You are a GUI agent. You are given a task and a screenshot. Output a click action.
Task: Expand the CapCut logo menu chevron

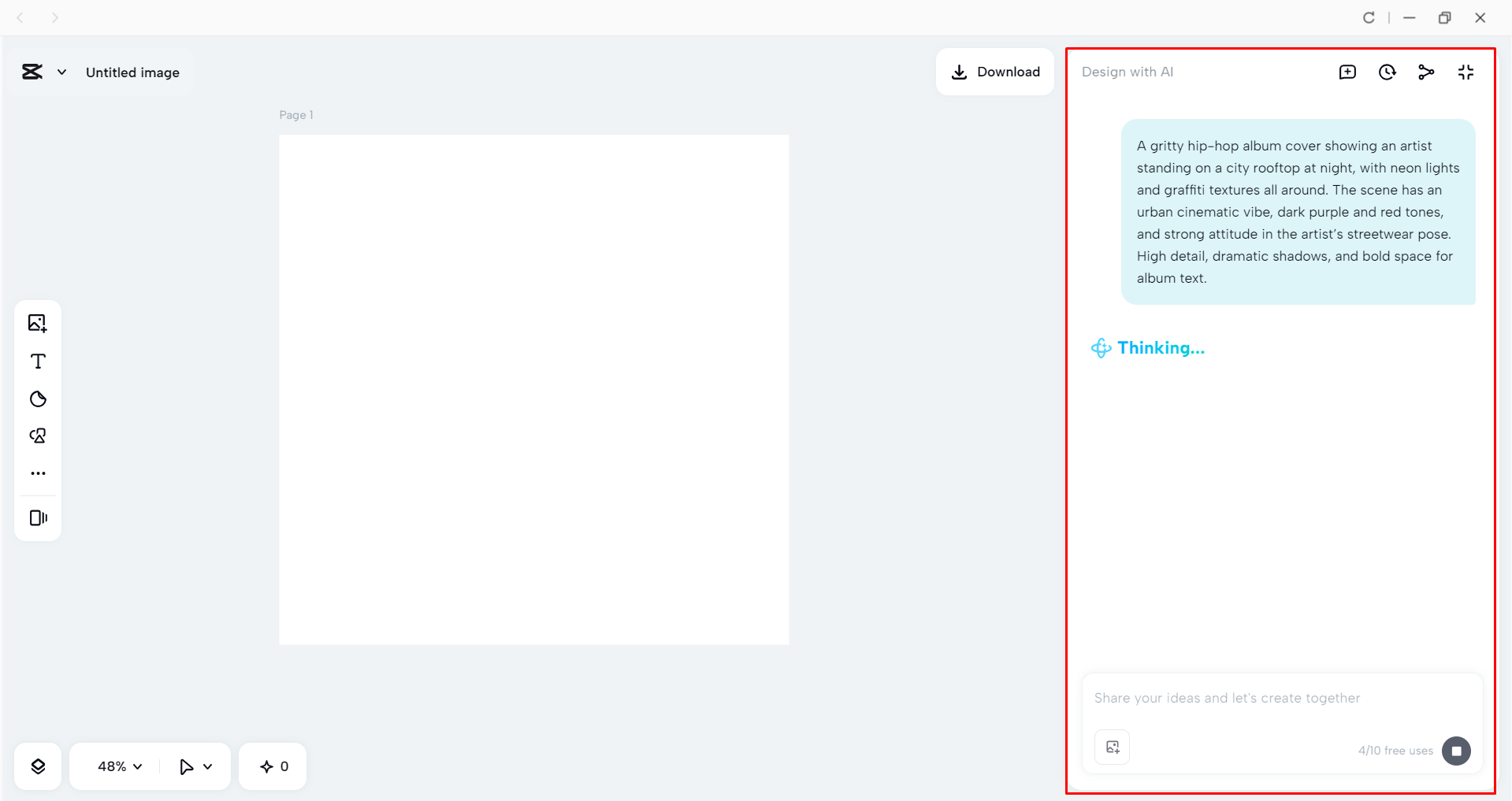(61, 72)
